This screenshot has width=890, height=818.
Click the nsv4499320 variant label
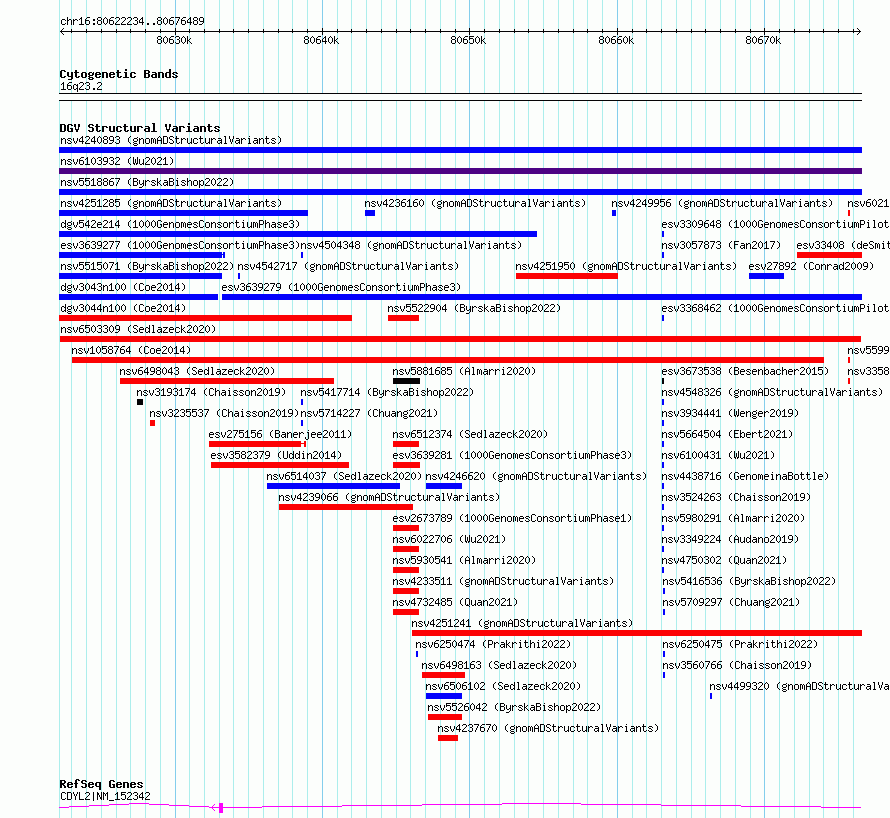coord(799,686)
